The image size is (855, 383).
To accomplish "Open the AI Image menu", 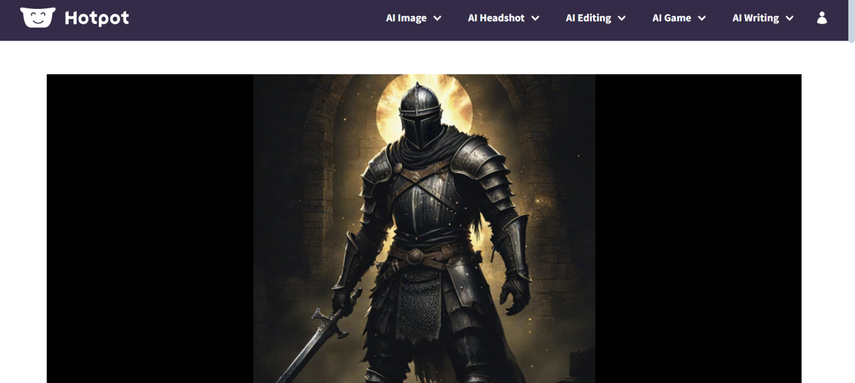I will click(406, 18).
